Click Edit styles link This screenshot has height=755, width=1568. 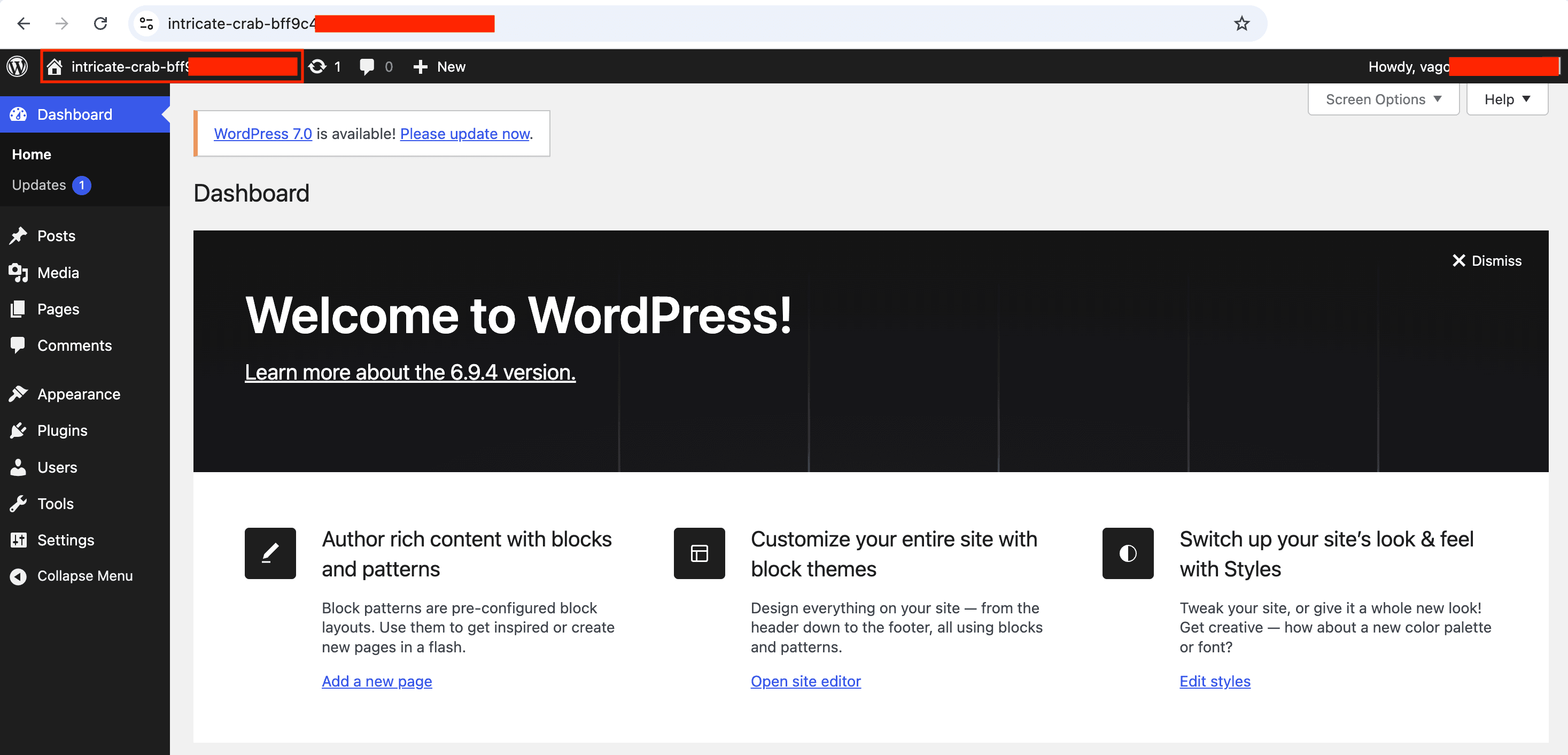(x=1214, y=681)
